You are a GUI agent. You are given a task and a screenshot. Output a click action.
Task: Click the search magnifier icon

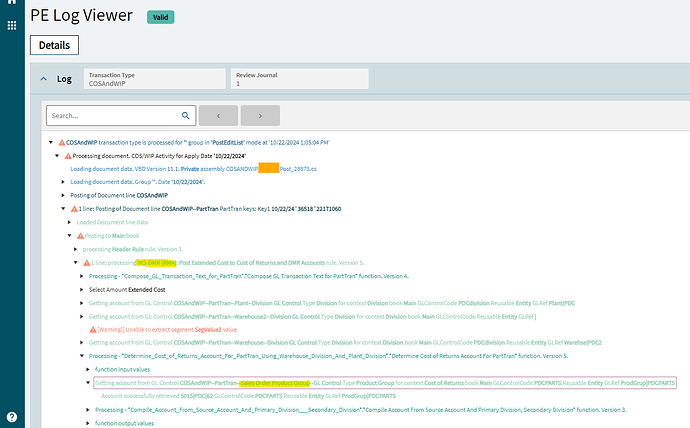coord(185,116)
